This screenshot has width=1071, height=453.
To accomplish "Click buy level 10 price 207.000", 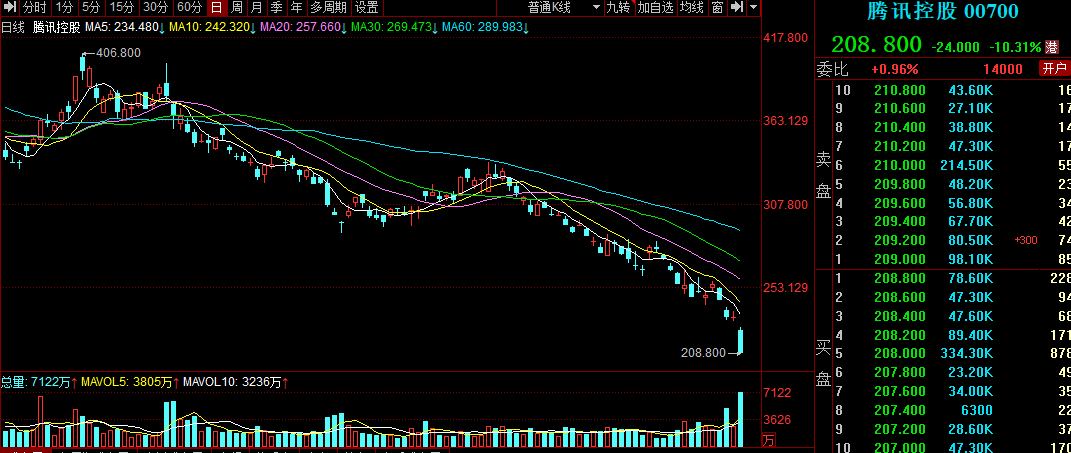I will coord(900,448).
